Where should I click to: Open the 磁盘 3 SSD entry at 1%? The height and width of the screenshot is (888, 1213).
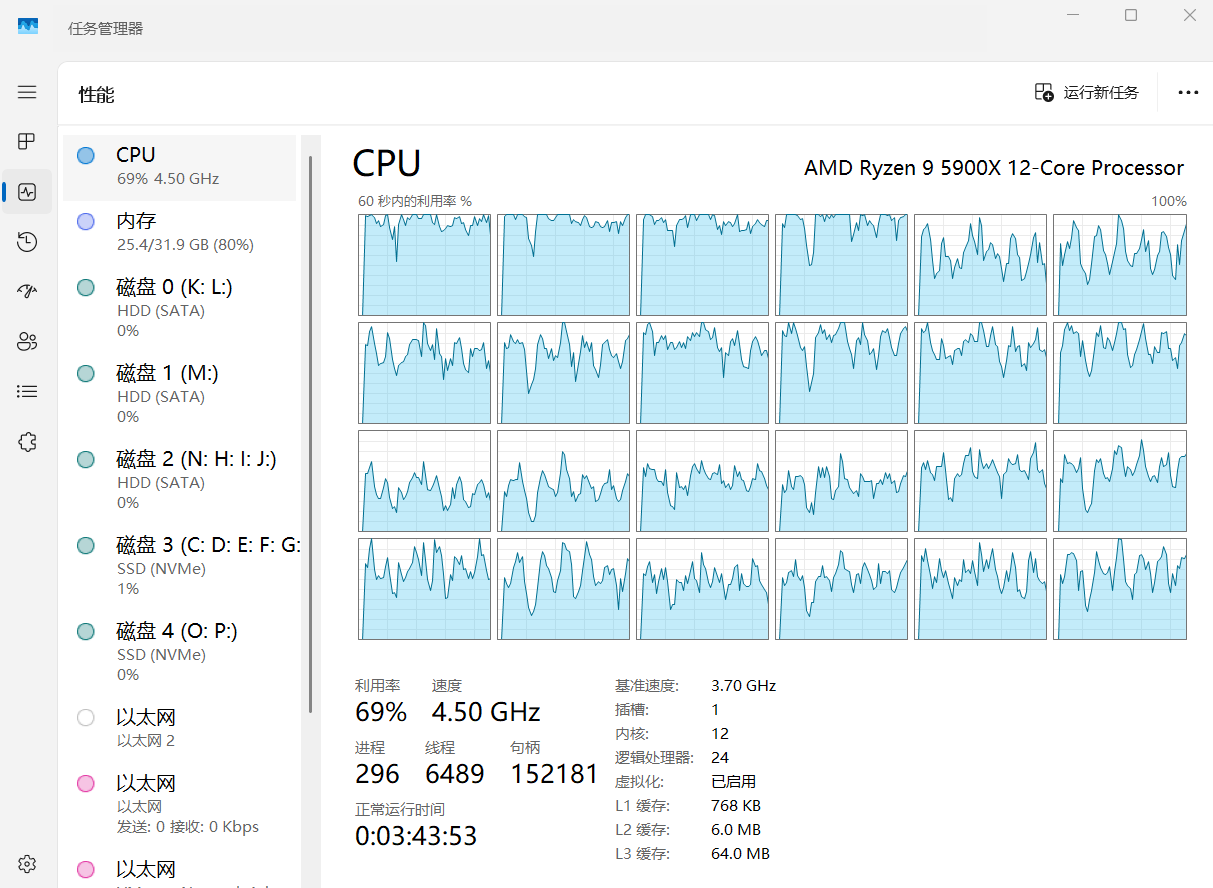(x=180, y=566)
